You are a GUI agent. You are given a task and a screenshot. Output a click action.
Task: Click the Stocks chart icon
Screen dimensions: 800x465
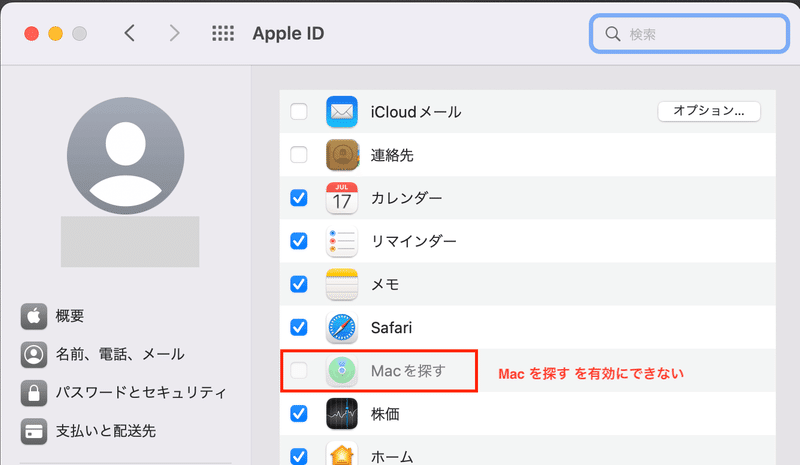point(342,413)
